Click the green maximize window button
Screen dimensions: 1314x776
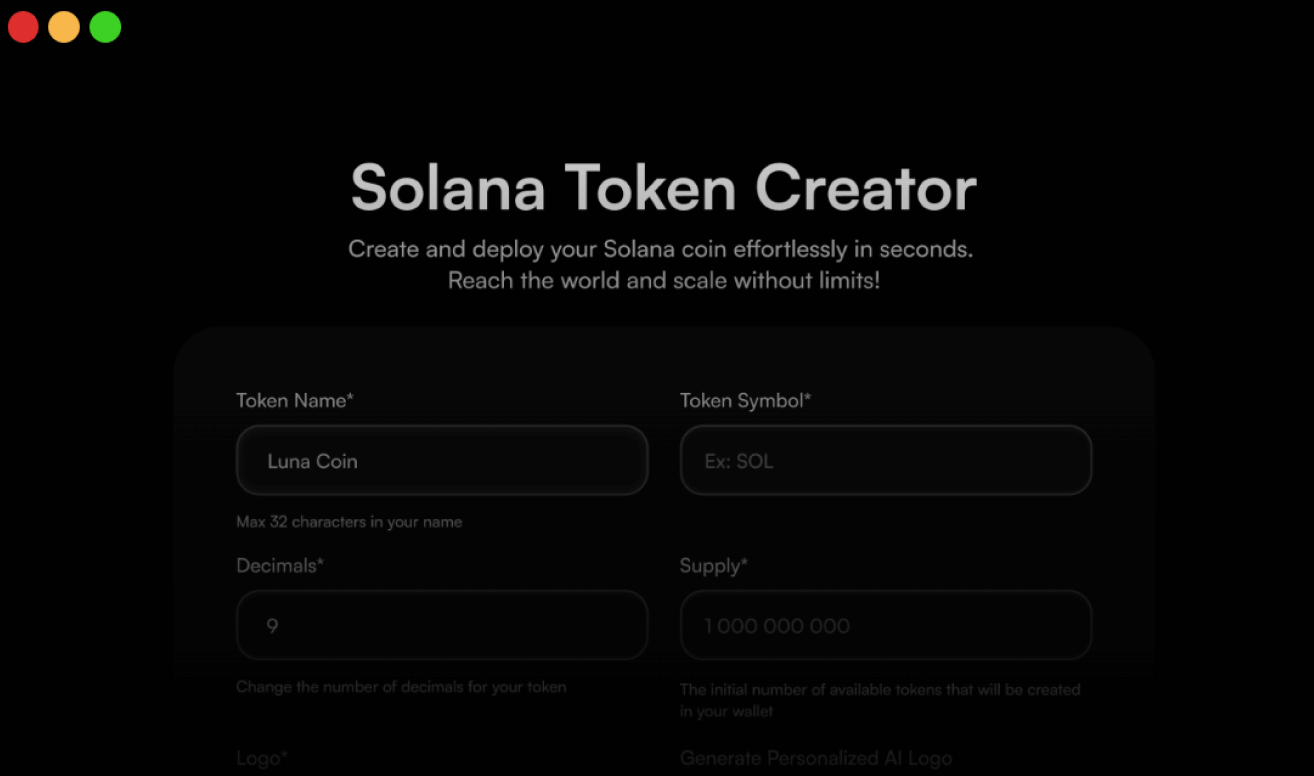(105, 27)
